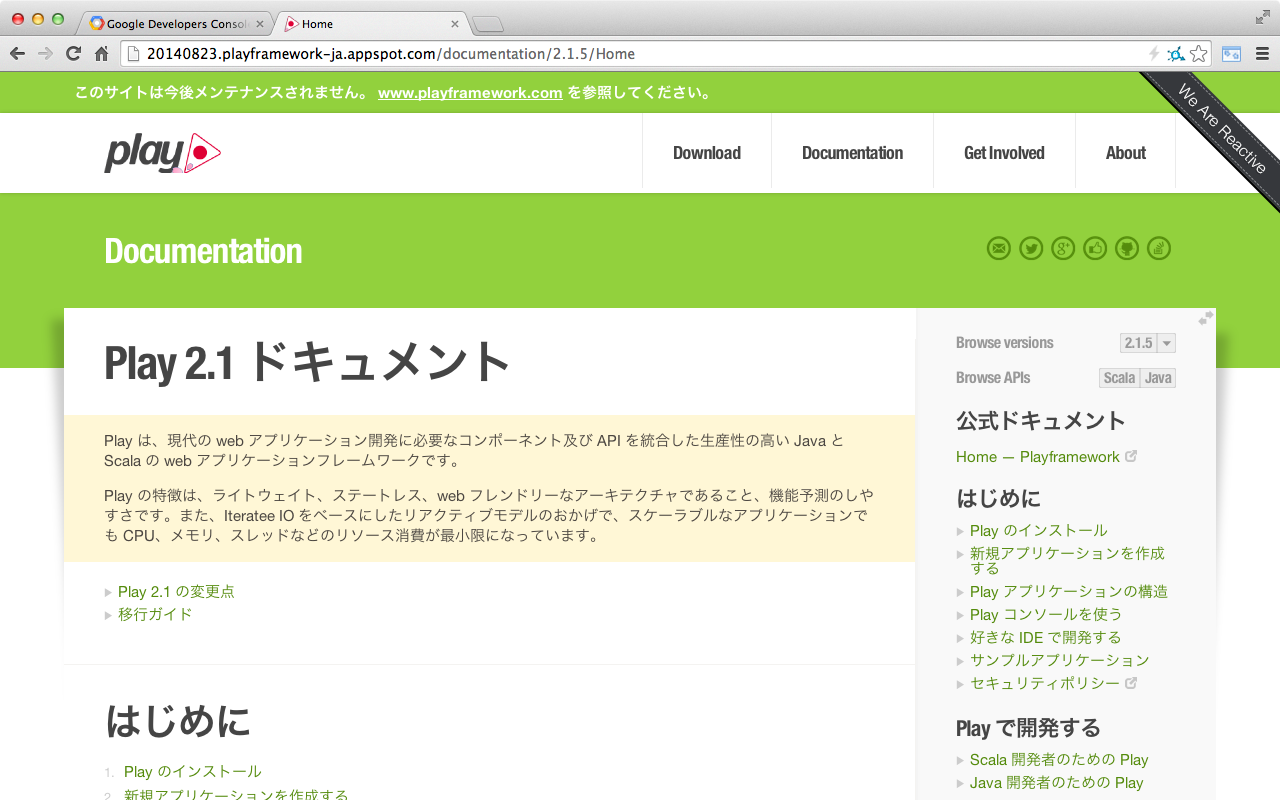Open Play 2.1 の変更点 link
Viewport: 1280px width, 800px height.
(x=176, y=591)
